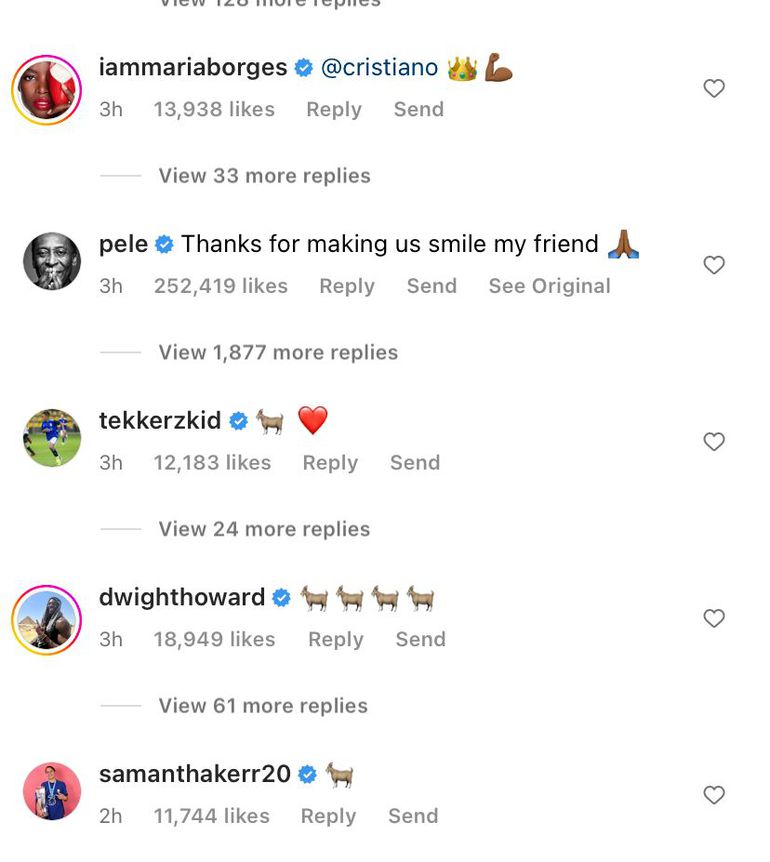
Task: Like the iammariaborges comment with the heart
Action: pyautogui.click(x=714, y=89)
